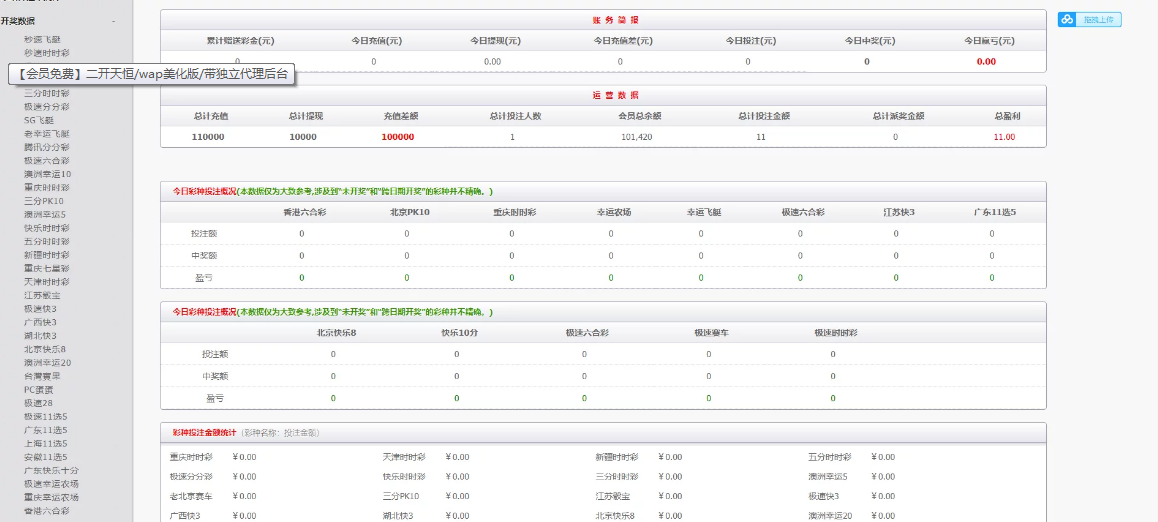The width and height of the screenshot is (1158, 522).
Task: Open 三分PK10 from sidebar list
Action: click(x=44, y=201)
